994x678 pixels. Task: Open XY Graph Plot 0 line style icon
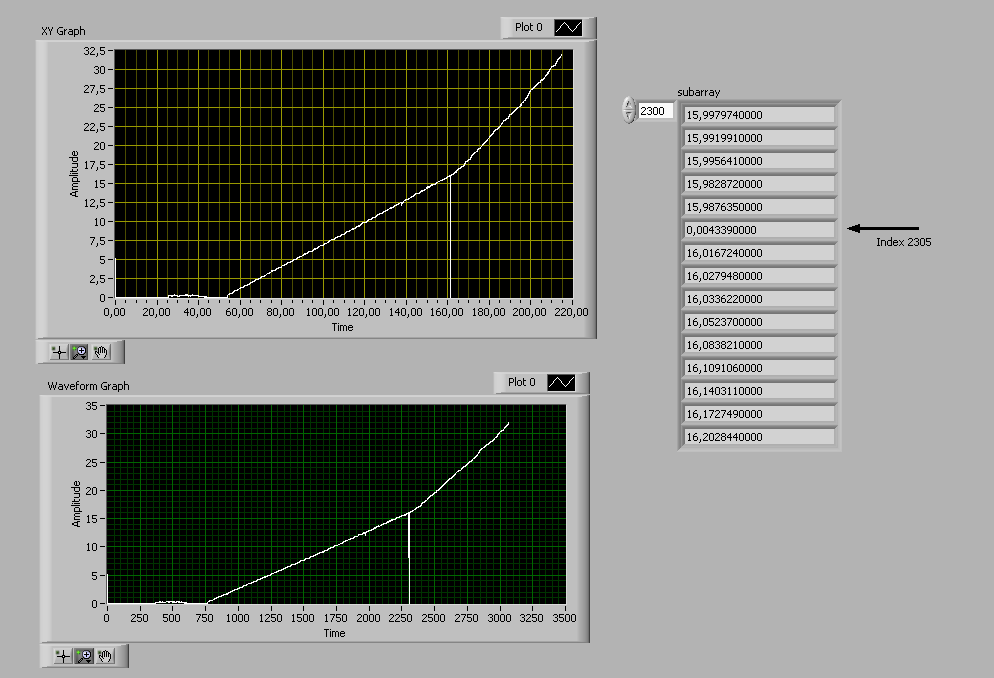click(x=568, y=27)
